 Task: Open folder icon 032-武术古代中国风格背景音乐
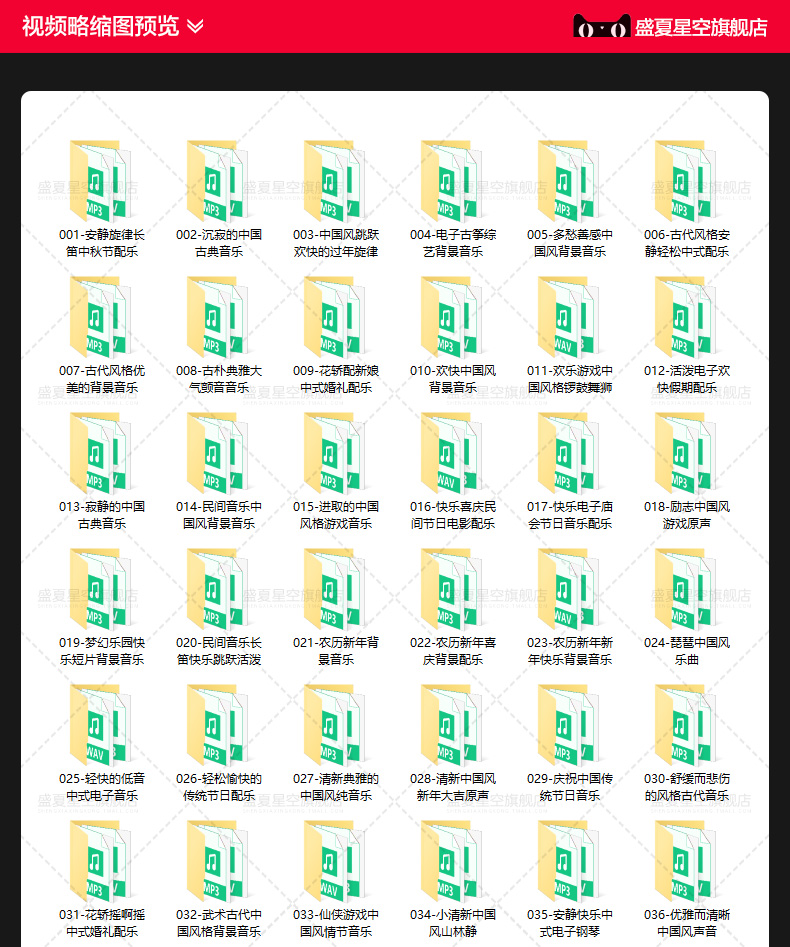click(x=218, y=861)
